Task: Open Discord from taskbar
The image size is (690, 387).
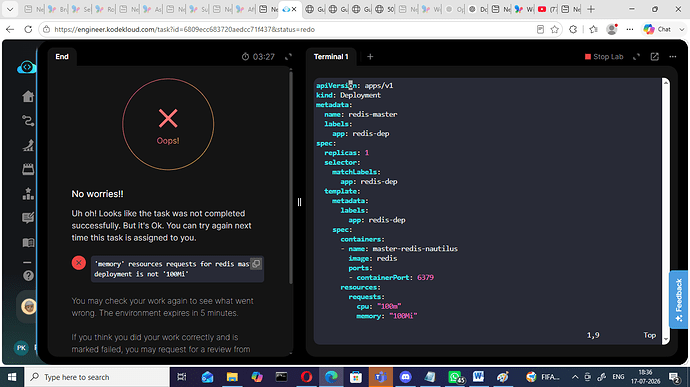Action: pos(405,377)
